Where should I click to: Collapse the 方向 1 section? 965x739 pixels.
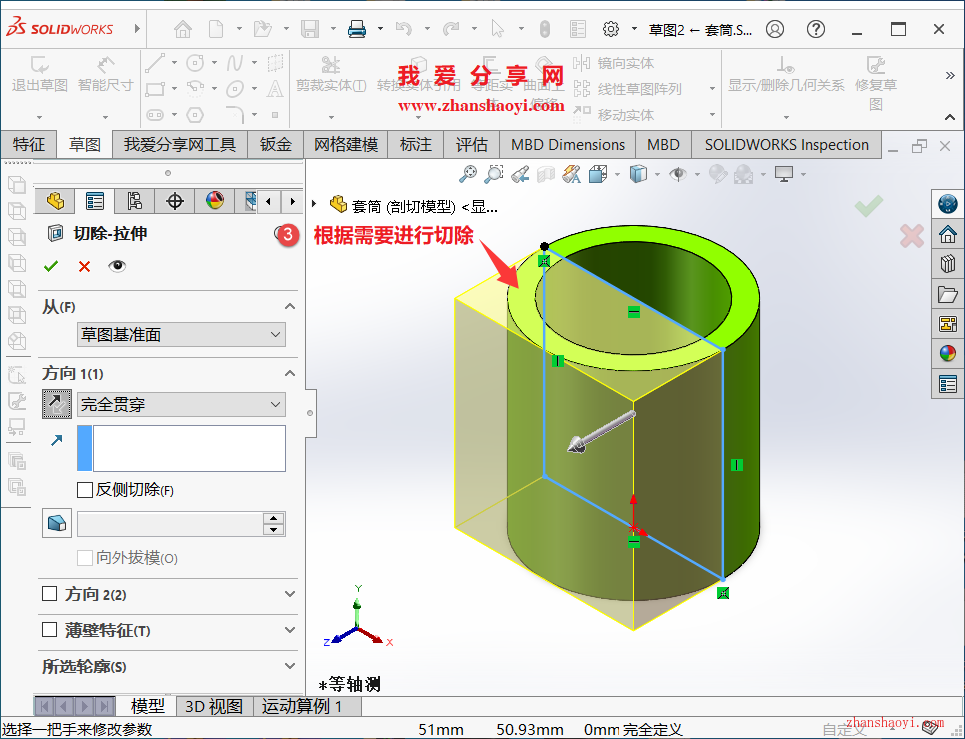coord(290,373)
